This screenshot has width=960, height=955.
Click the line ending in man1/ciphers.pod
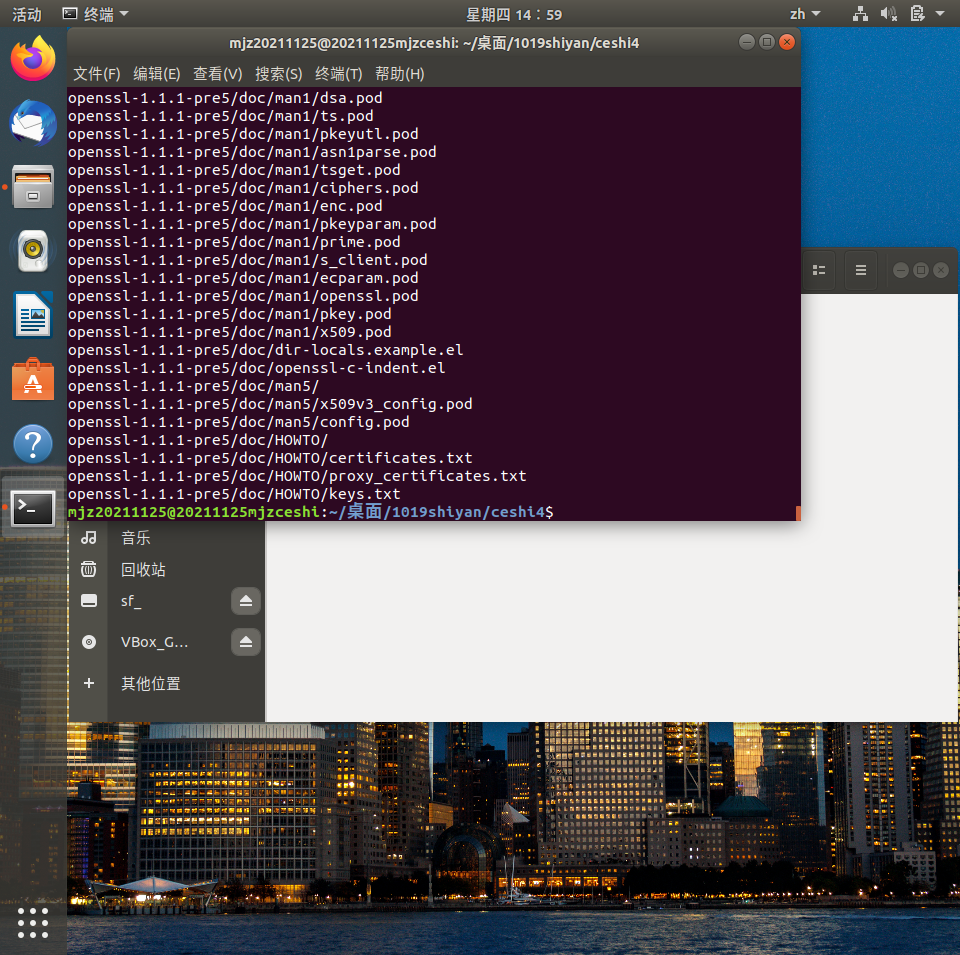pos(243,188)
